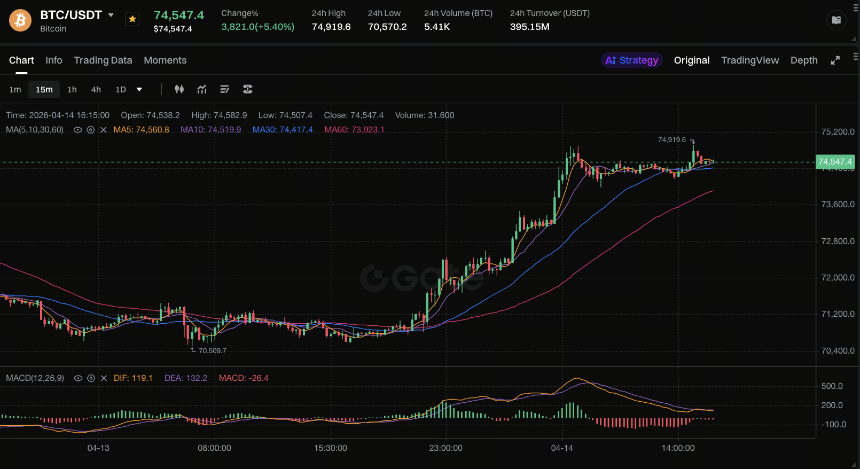Viewport: 860px width, 469px height.
Task: Switch to the Chart tab
Action: pos(21,60)
